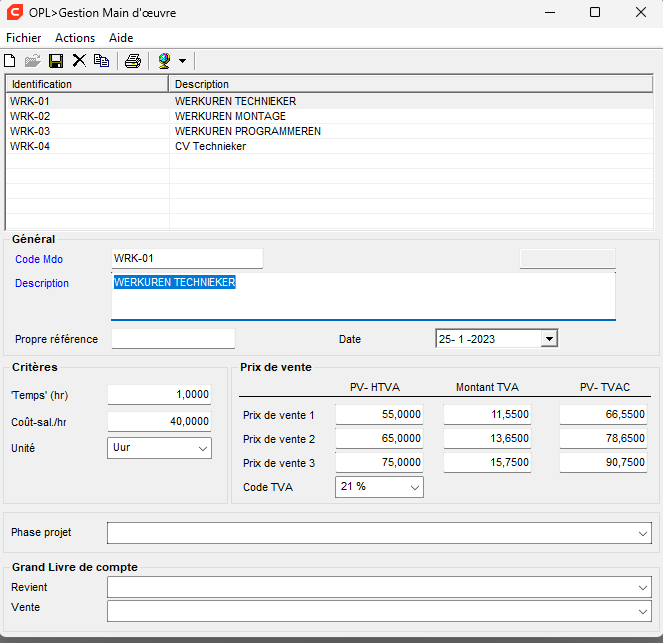Image resolution: width=663 pixels, height=643 pixels.
Task: Click Prix de vente 2 PV-TVAC field
Action: pos(603,438)
